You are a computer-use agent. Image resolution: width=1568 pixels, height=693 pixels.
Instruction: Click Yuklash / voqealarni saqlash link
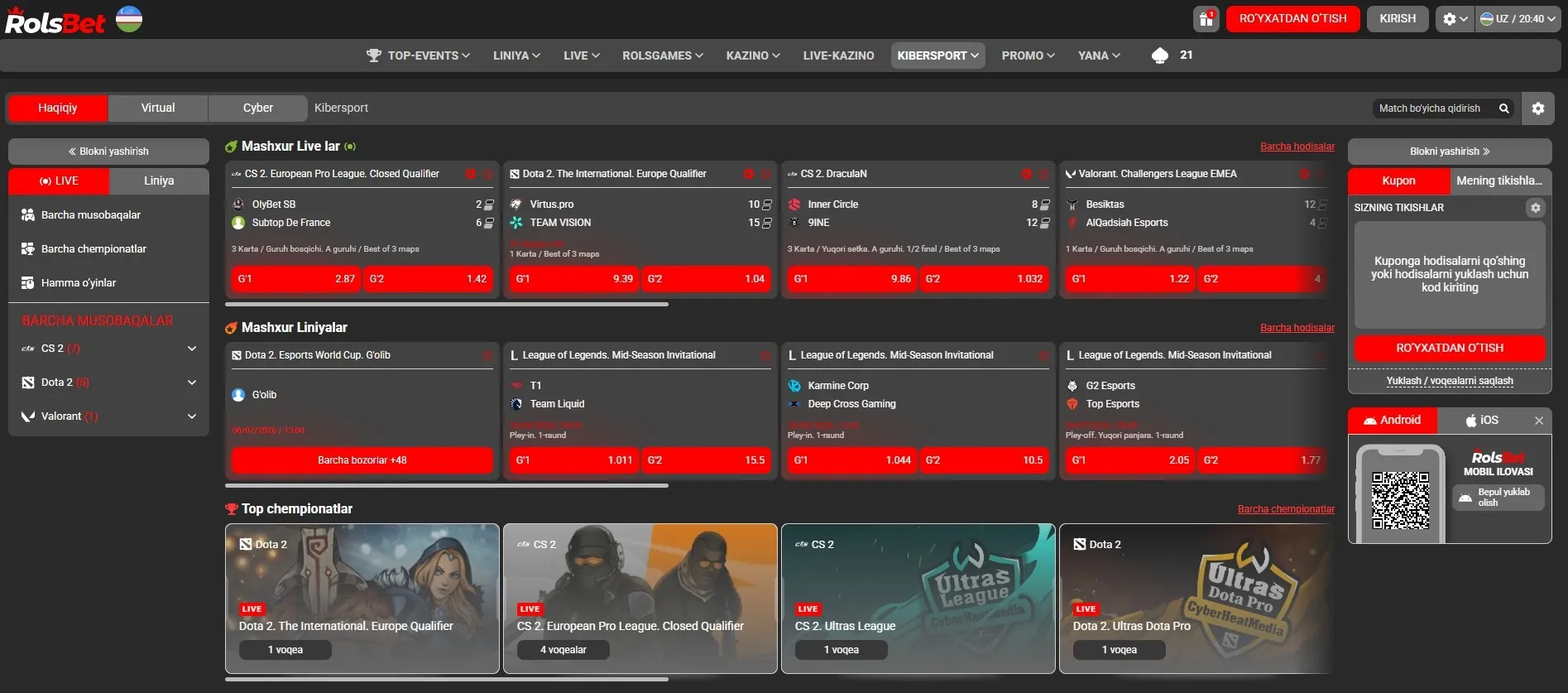[x=1450, y=381]
